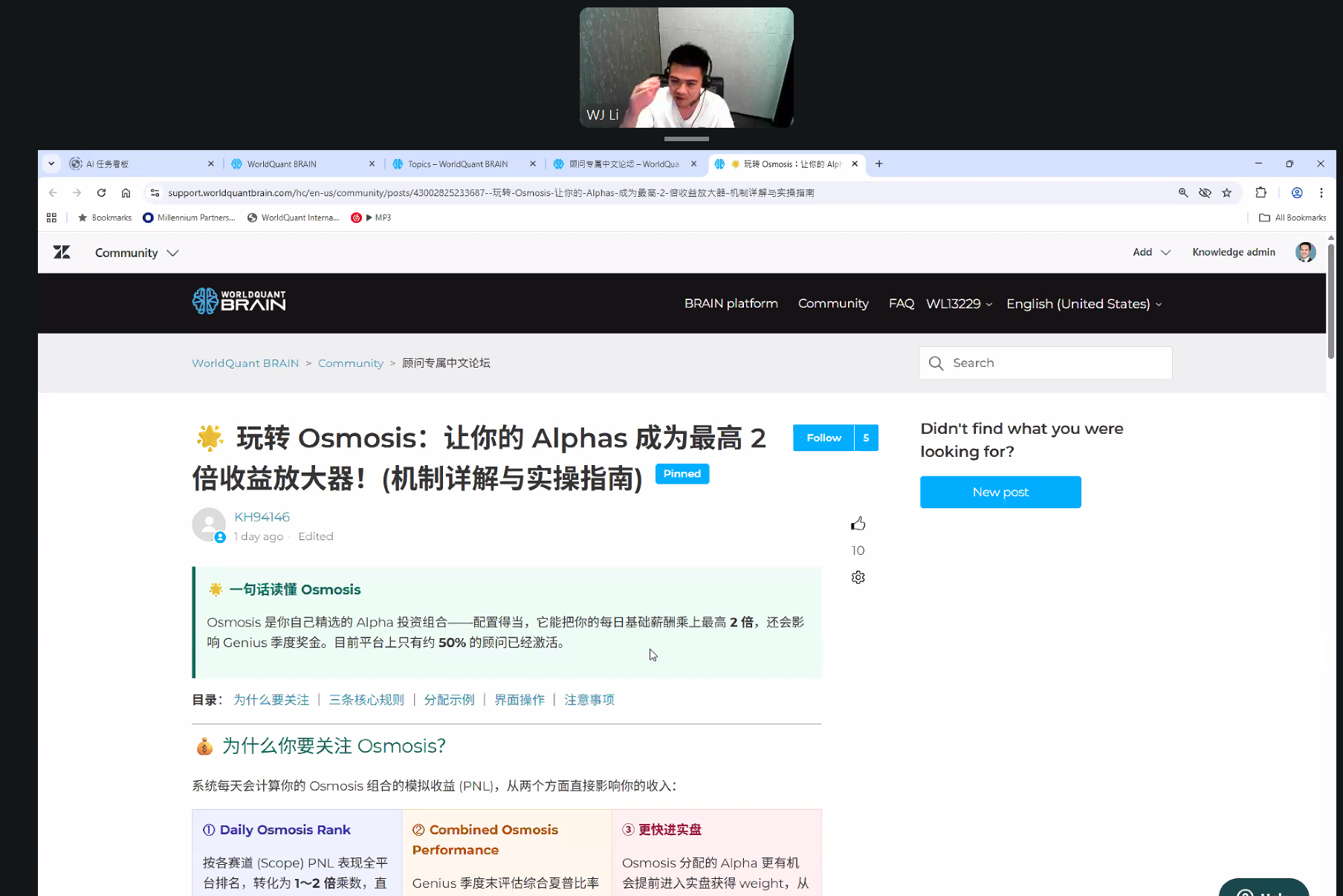Bookmark this page with the star icon
The image size is (1343, 896).
coord(1227,192)
